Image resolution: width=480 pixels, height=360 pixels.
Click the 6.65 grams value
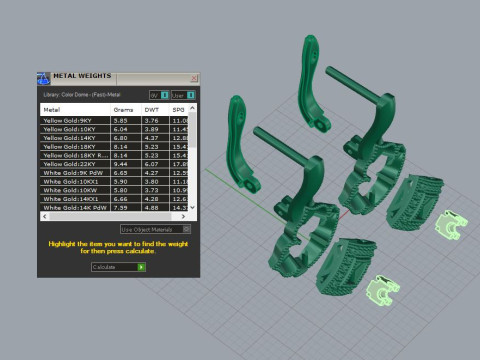[x=120, y=173]
